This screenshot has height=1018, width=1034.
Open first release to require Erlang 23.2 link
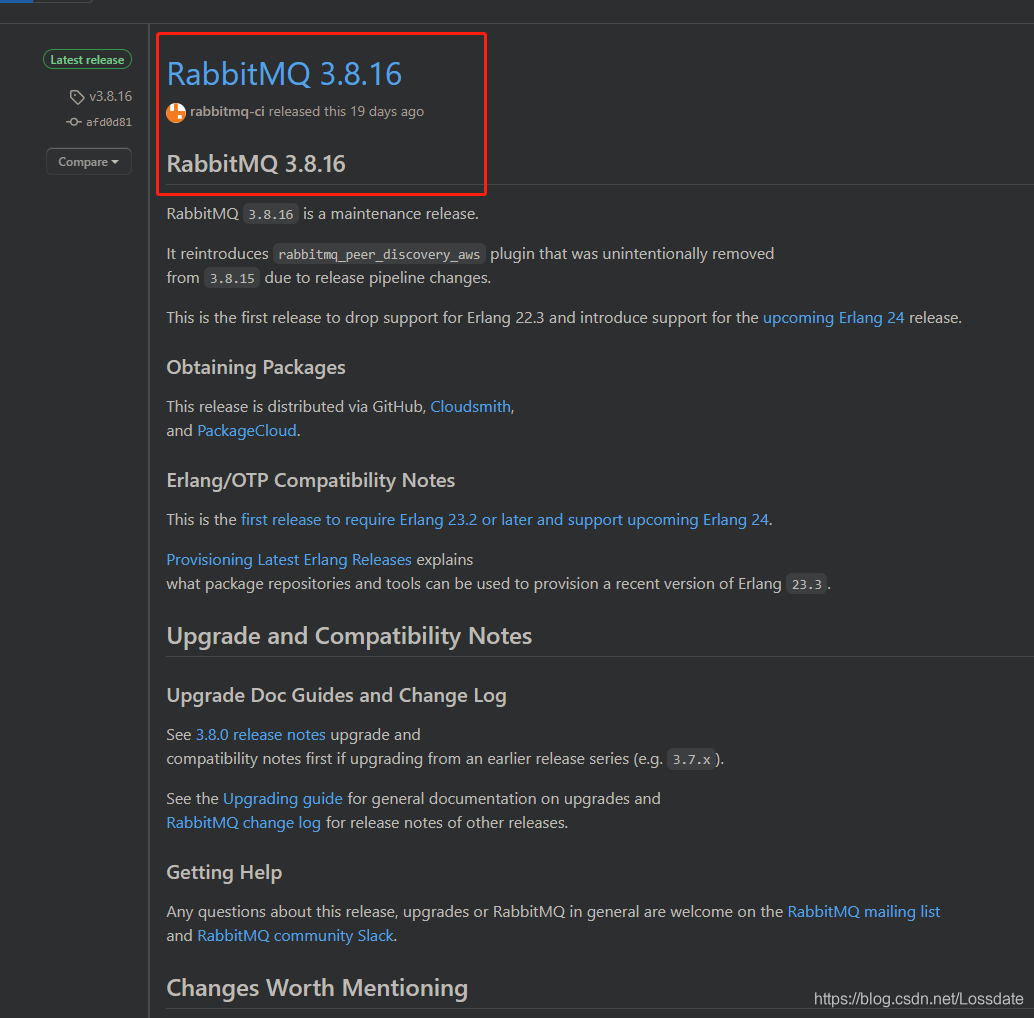[505, 520]
